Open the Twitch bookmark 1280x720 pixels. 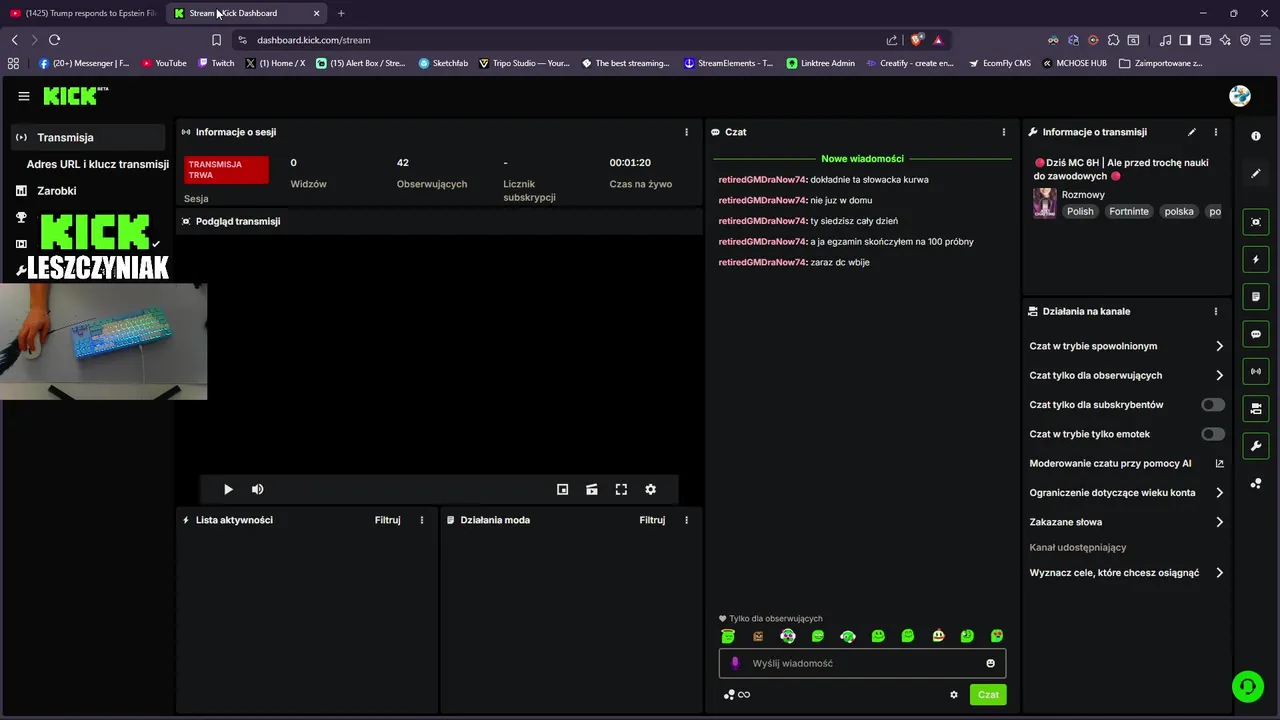[x=216, y=63]
